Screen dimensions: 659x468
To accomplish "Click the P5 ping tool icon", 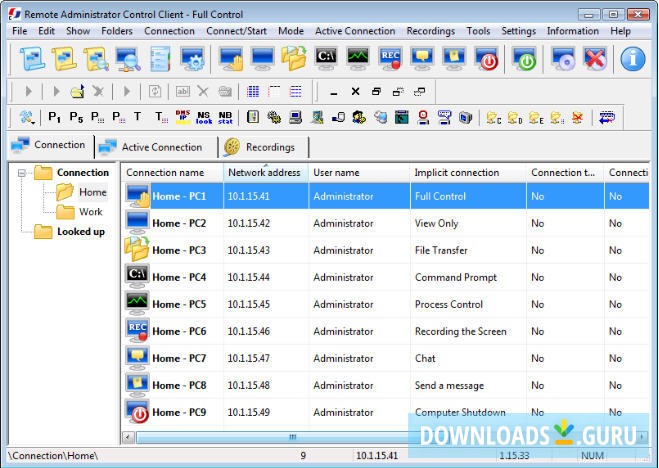I will 76,117.
